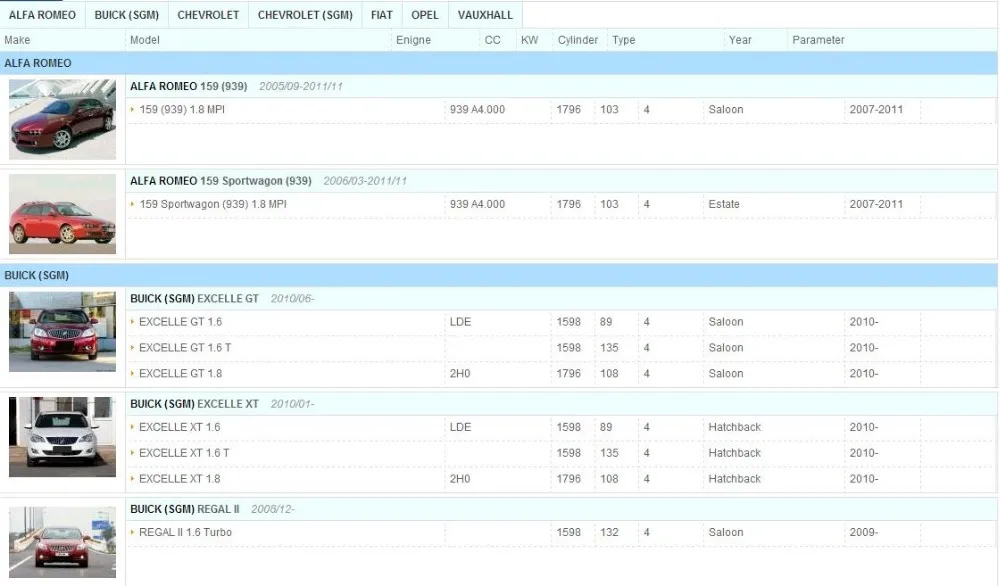The height and width of the screenshot is (586, 1000).
Task: Select EXCELLE GT 1.6 T row
Action: [x=561, y=348]
